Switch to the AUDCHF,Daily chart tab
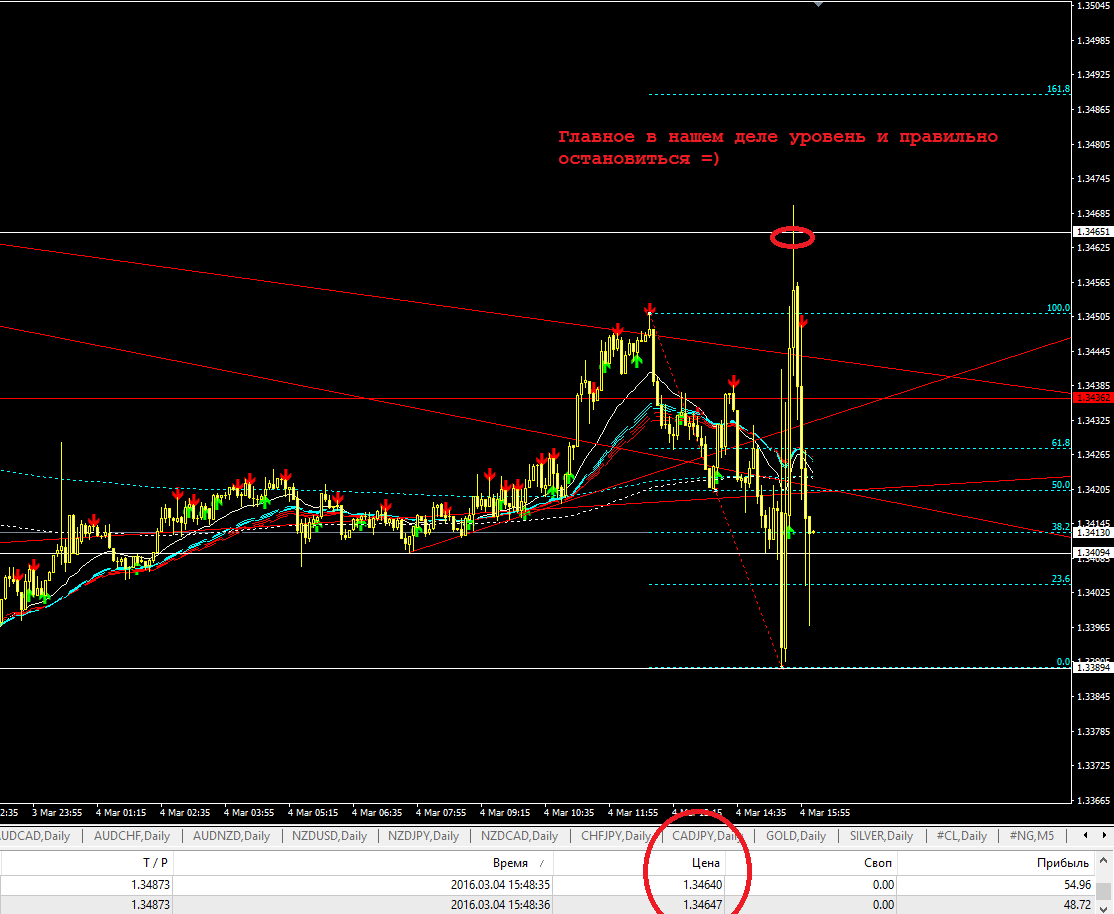The height and width of the screenshot is (914, 1114). pos(132,836)
